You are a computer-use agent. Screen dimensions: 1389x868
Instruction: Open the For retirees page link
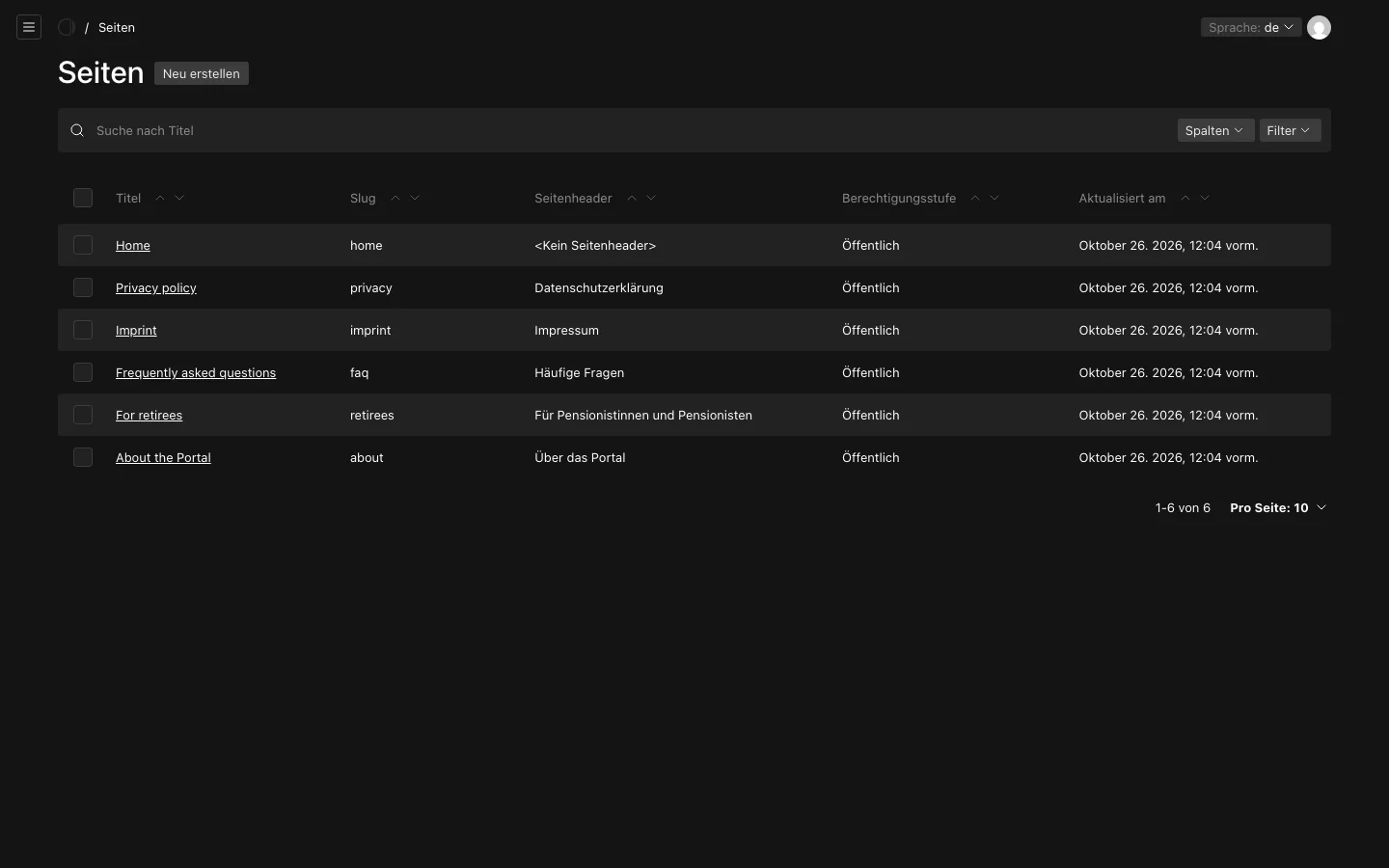pyautogui.click(x=149, y=415)
